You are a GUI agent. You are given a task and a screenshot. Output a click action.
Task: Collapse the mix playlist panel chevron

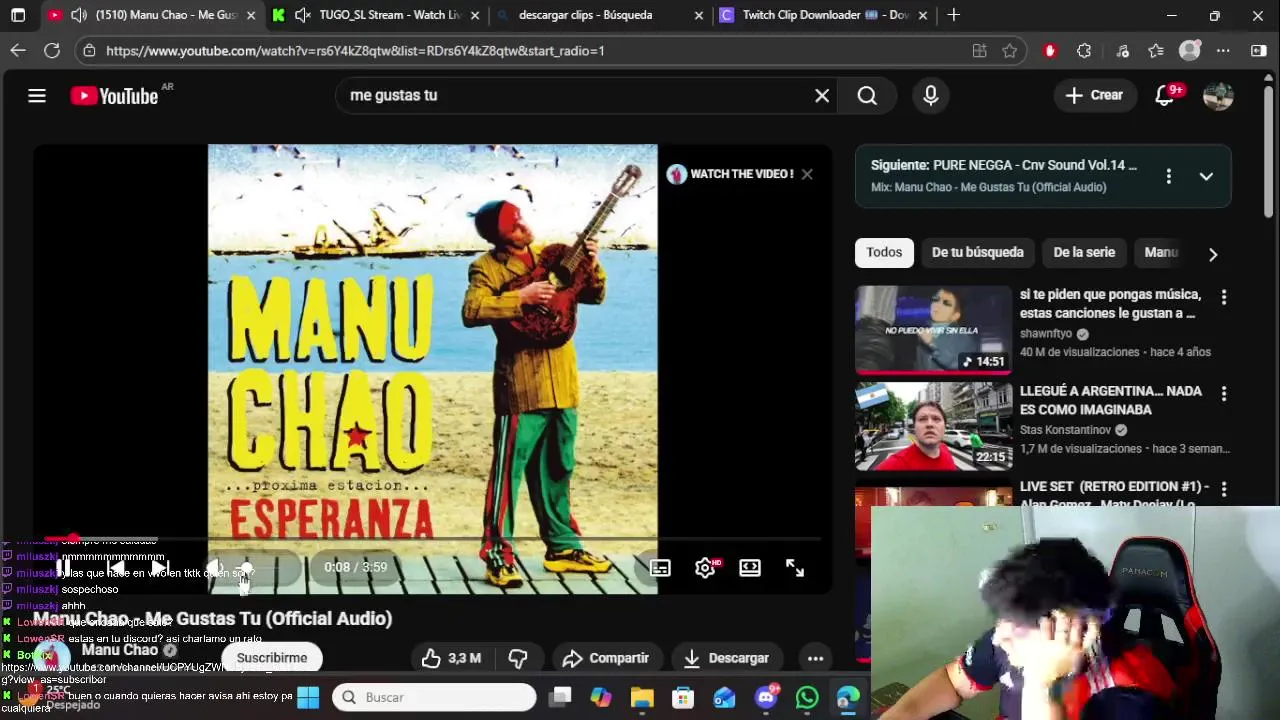pos(1206,176)
